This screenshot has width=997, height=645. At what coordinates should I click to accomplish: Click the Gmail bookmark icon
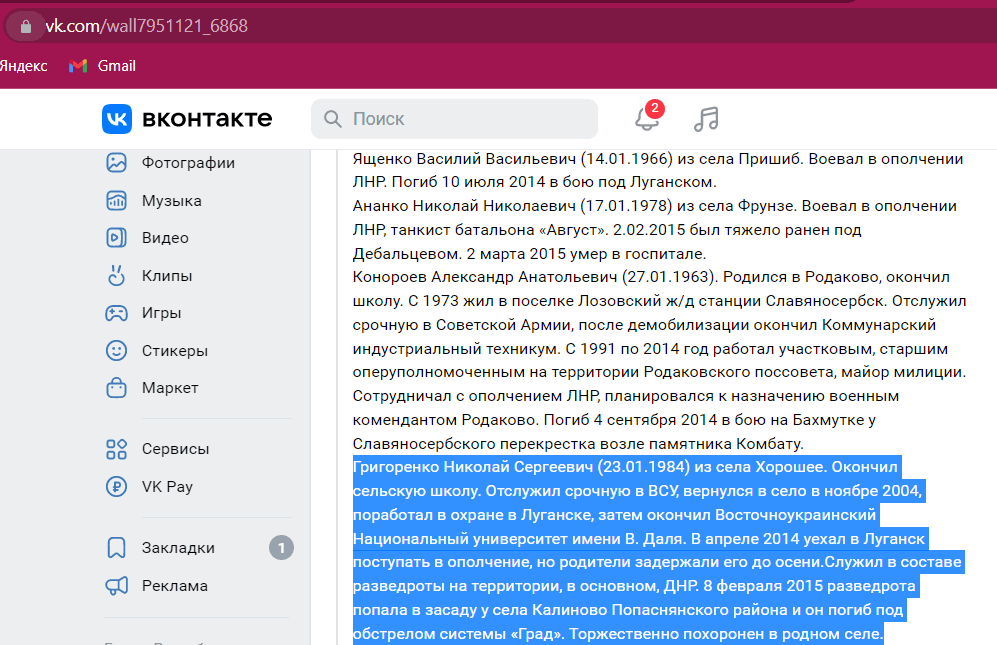click(x=78, y=66)
